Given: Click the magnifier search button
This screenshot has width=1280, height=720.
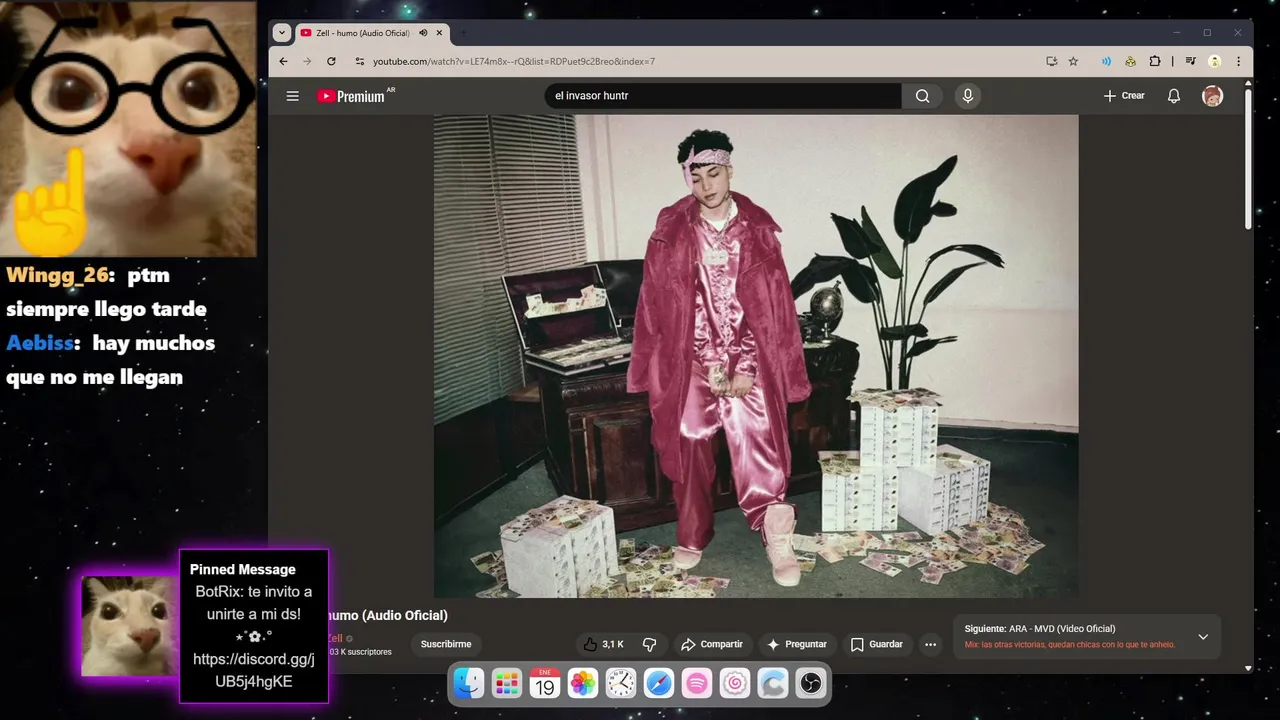Looking at the screenshot, I should [x=922, y=96].
